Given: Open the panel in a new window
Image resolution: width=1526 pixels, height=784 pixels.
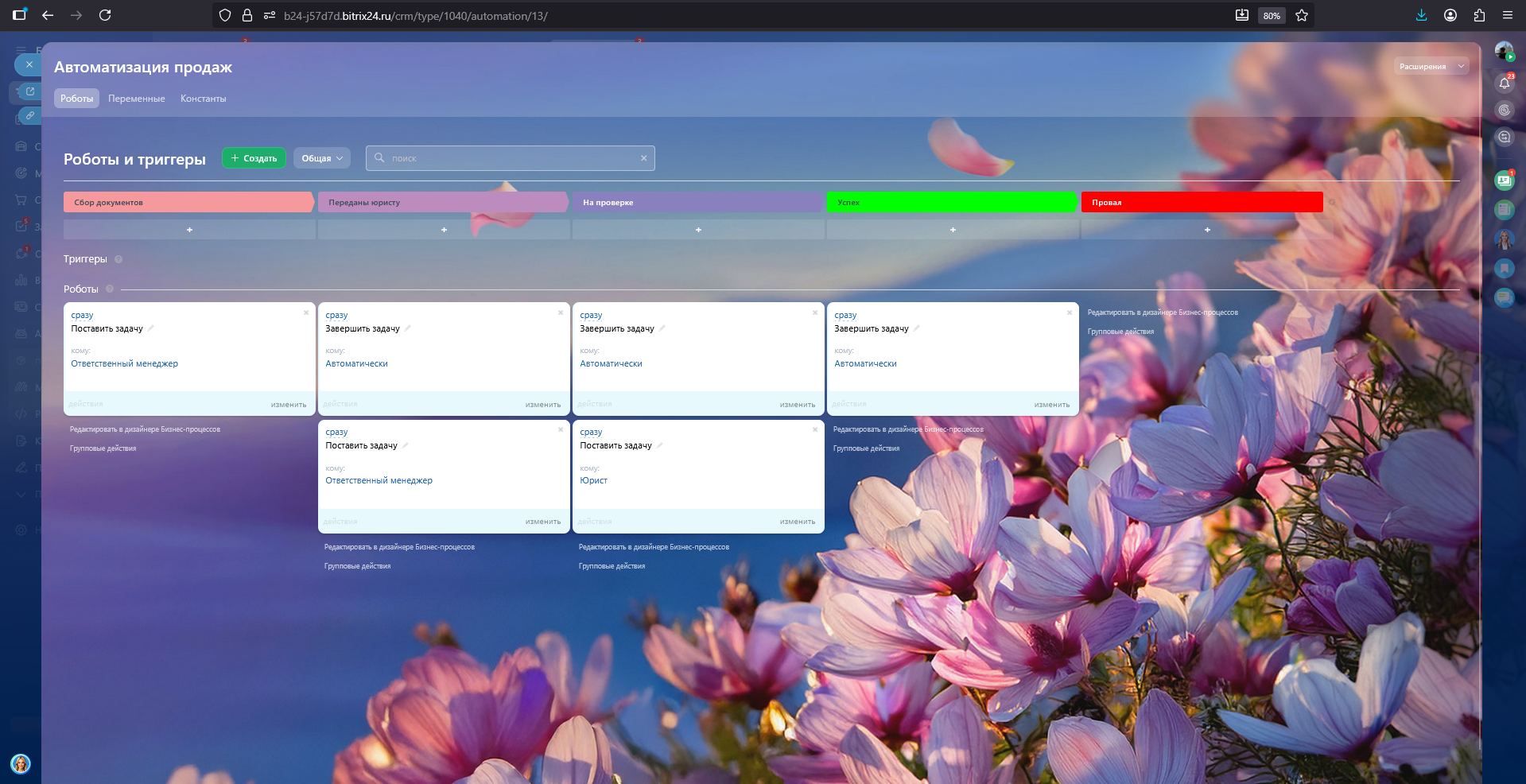Looking at the screenshot, I should point(29,91).
